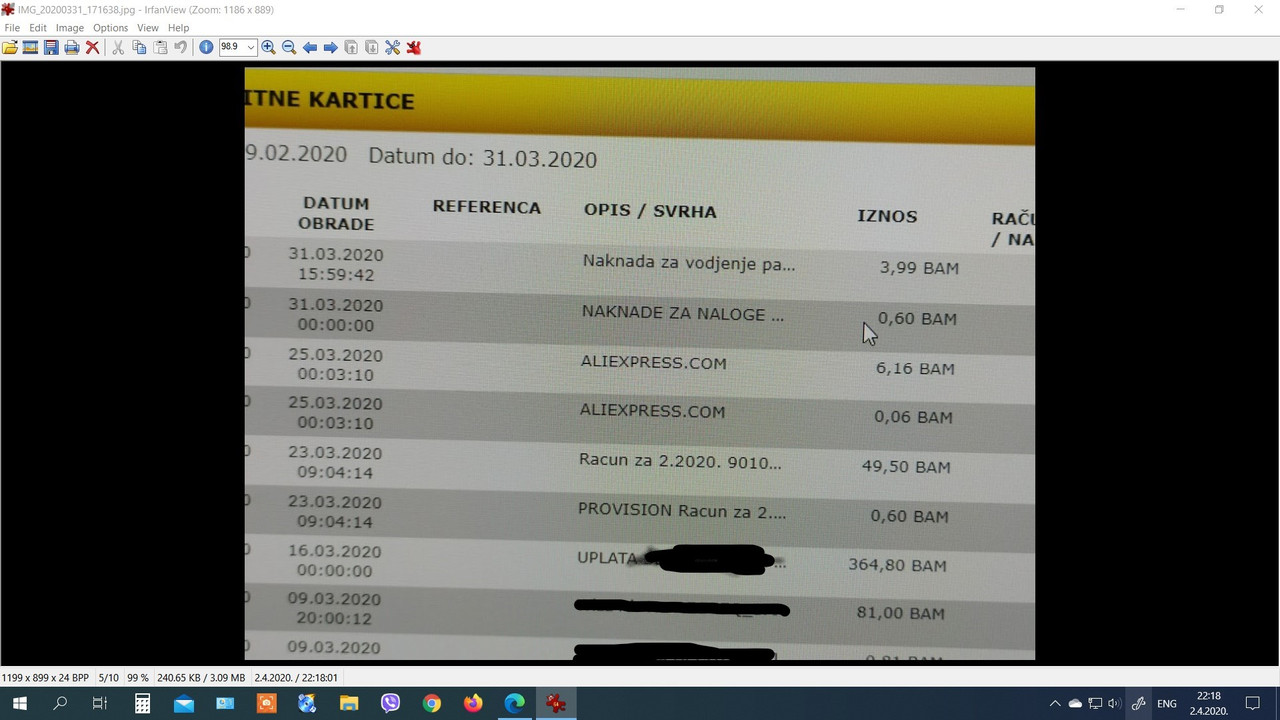Open the Edit menu
Screen dimensions: 1280x720
(x=38, y=28)
